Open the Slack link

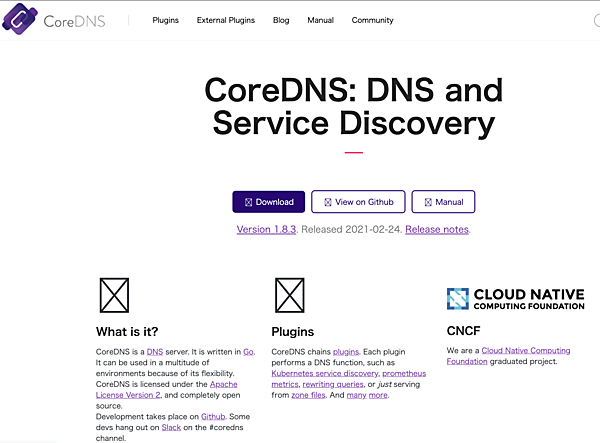(171, 427)
